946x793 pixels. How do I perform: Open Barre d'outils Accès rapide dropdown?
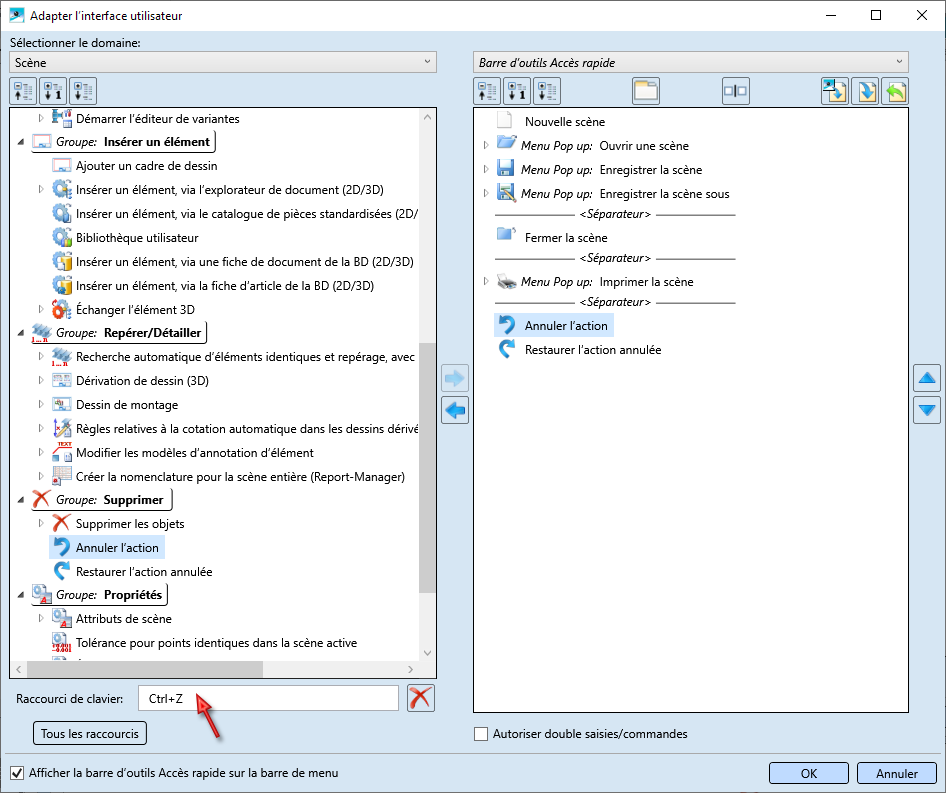pos(690,62)
